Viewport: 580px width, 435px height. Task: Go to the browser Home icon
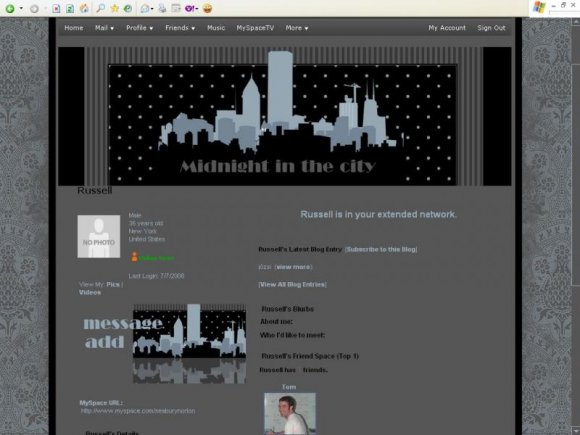[84, 8]
